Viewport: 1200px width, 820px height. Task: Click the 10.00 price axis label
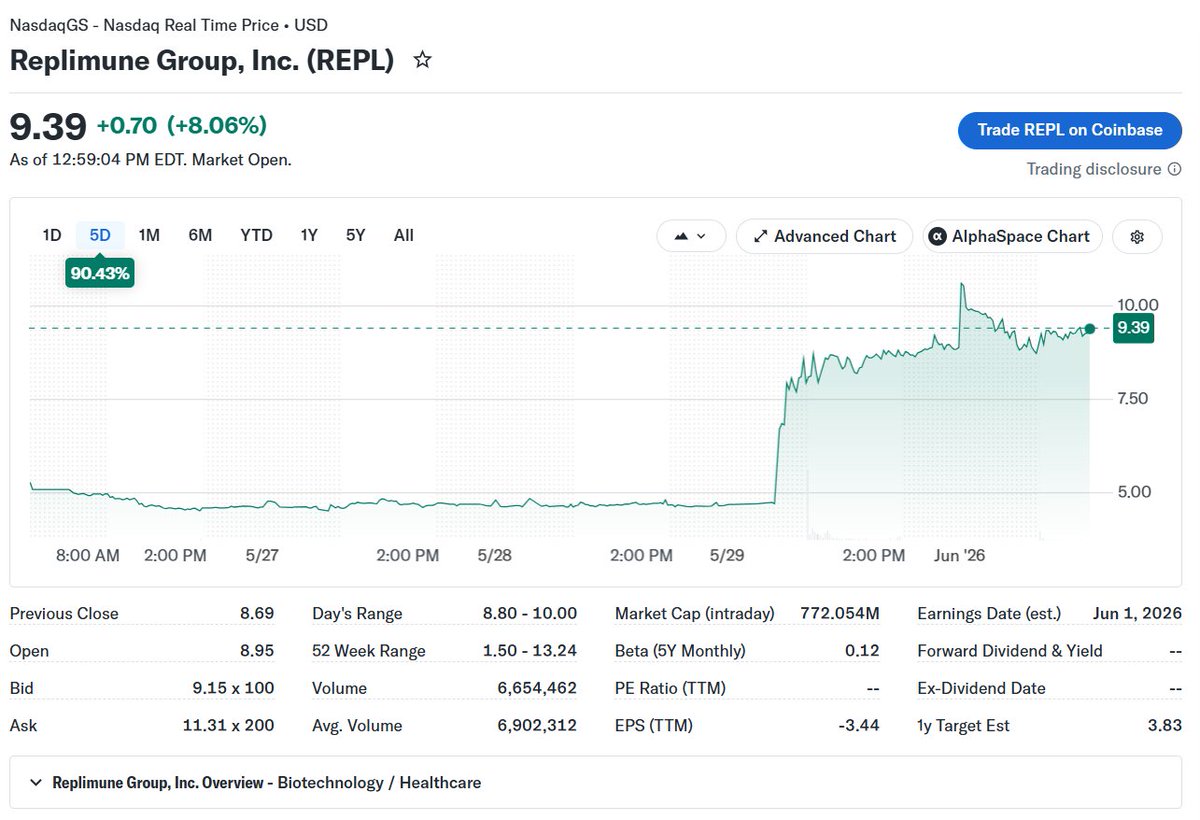pos(1139,305)
